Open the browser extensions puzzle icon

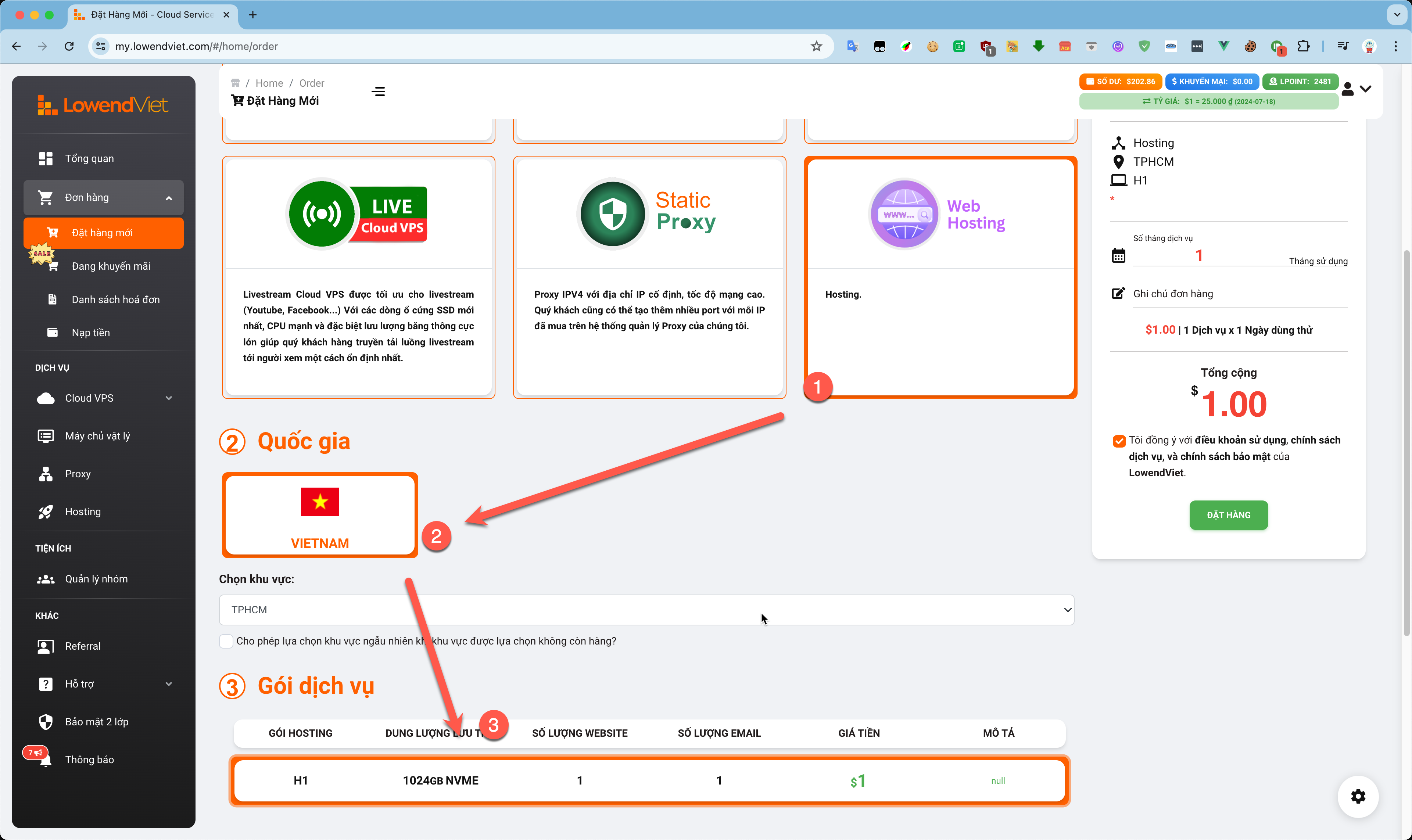(x=1303, y=46)
